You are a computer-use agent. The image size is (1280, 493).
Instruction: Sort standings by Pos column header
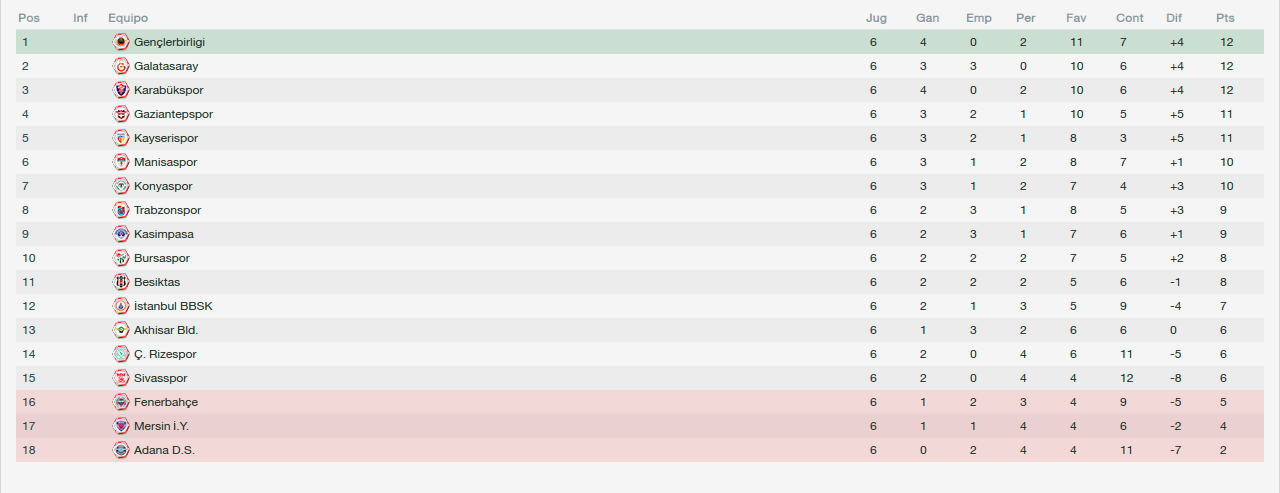28,18
